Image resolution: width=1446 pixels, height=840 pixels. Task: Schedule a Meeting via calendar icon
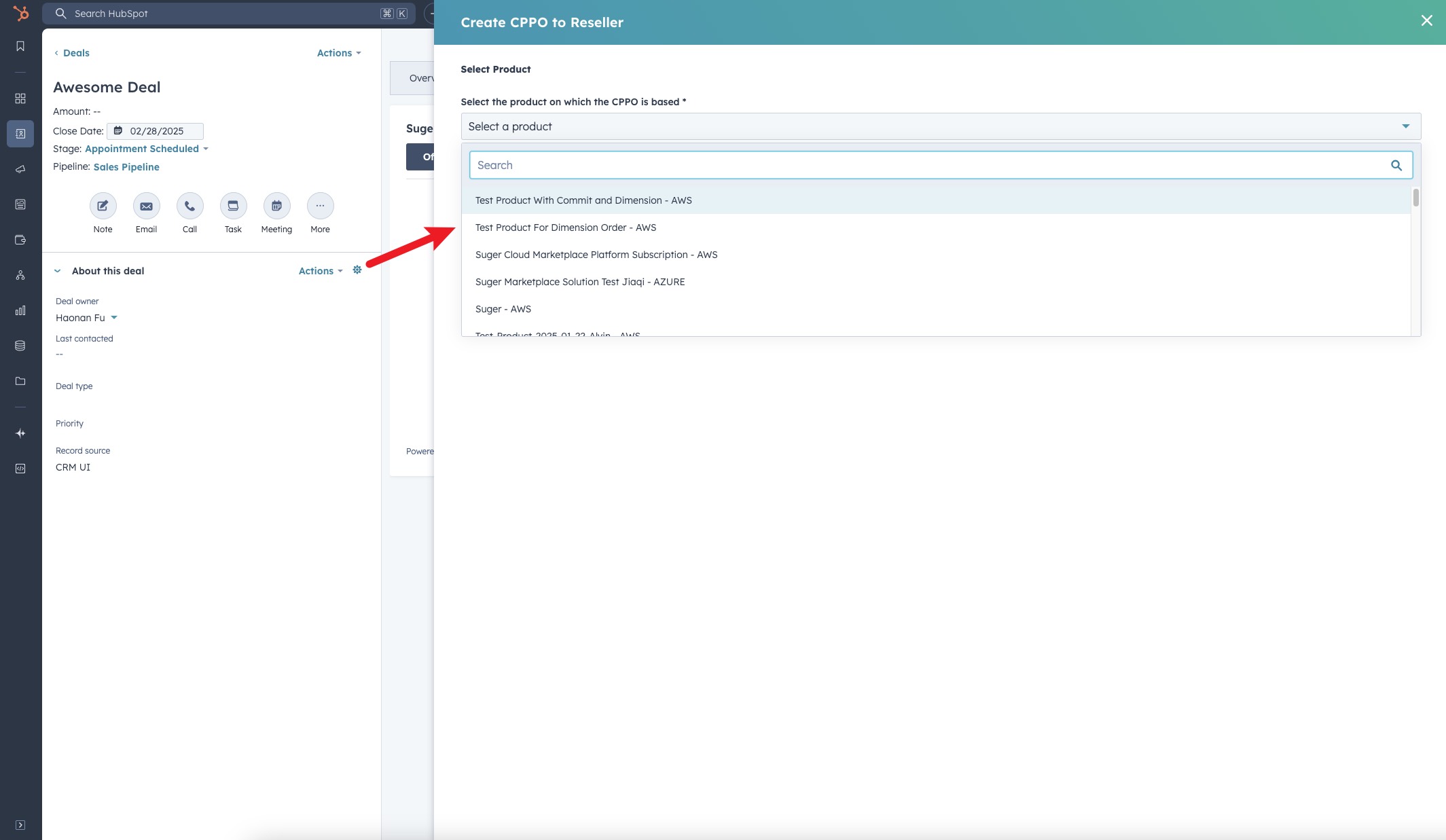point(276,206)
